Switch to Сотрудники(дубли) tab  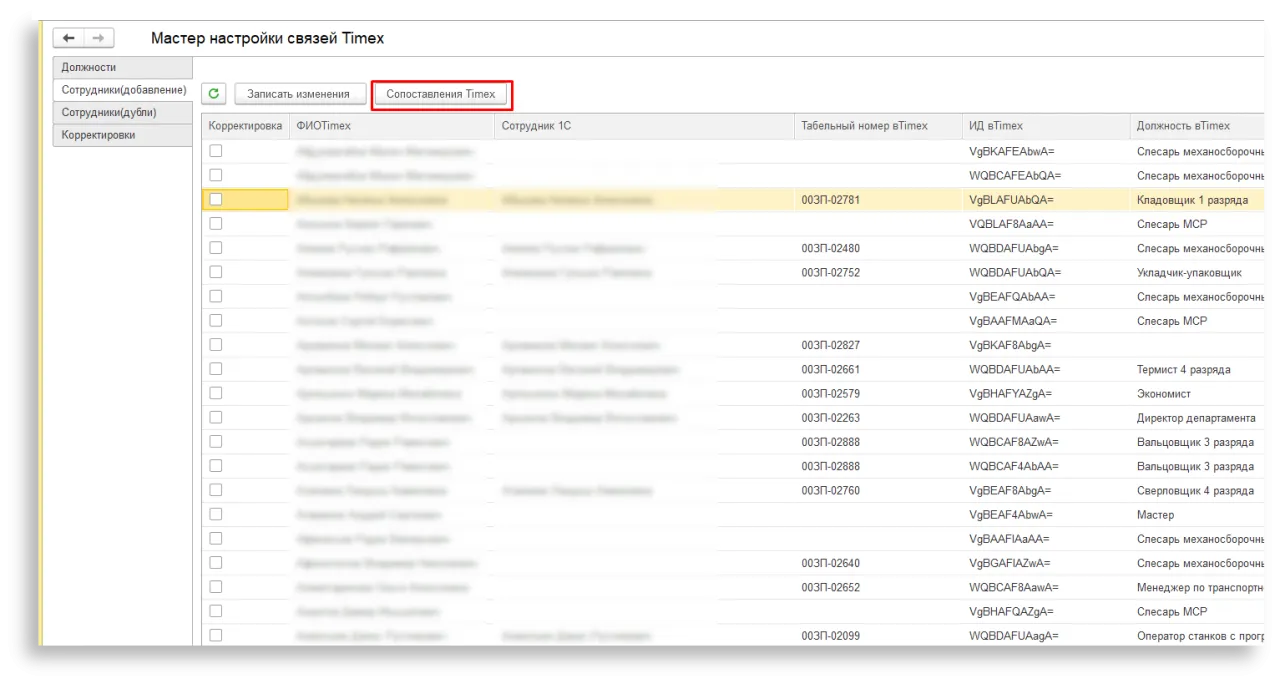[x=109, y=112]
